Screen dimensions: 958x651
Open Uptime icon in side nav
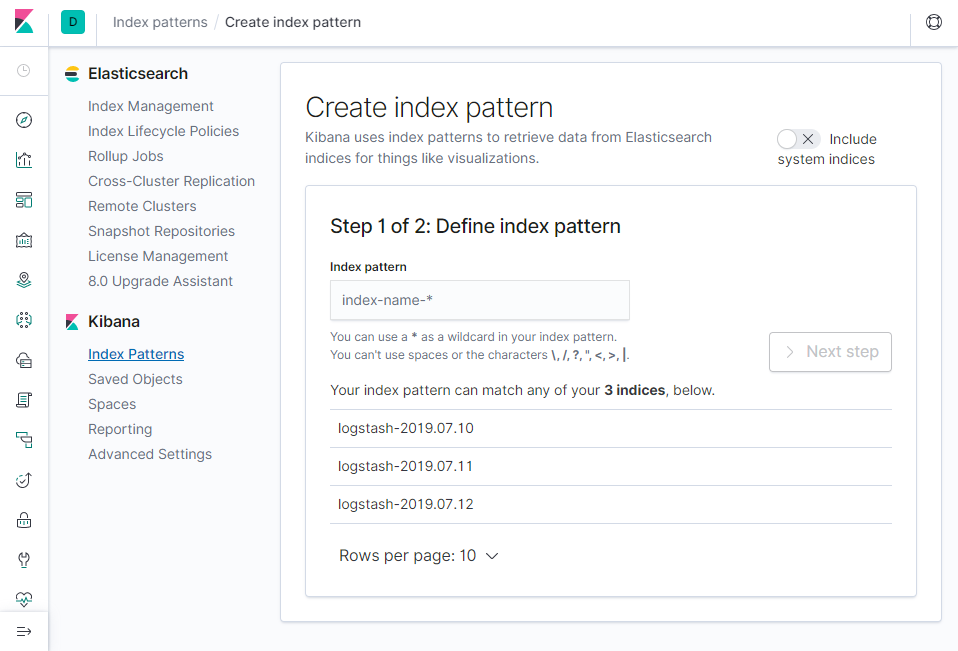click(x=24, y=480)
